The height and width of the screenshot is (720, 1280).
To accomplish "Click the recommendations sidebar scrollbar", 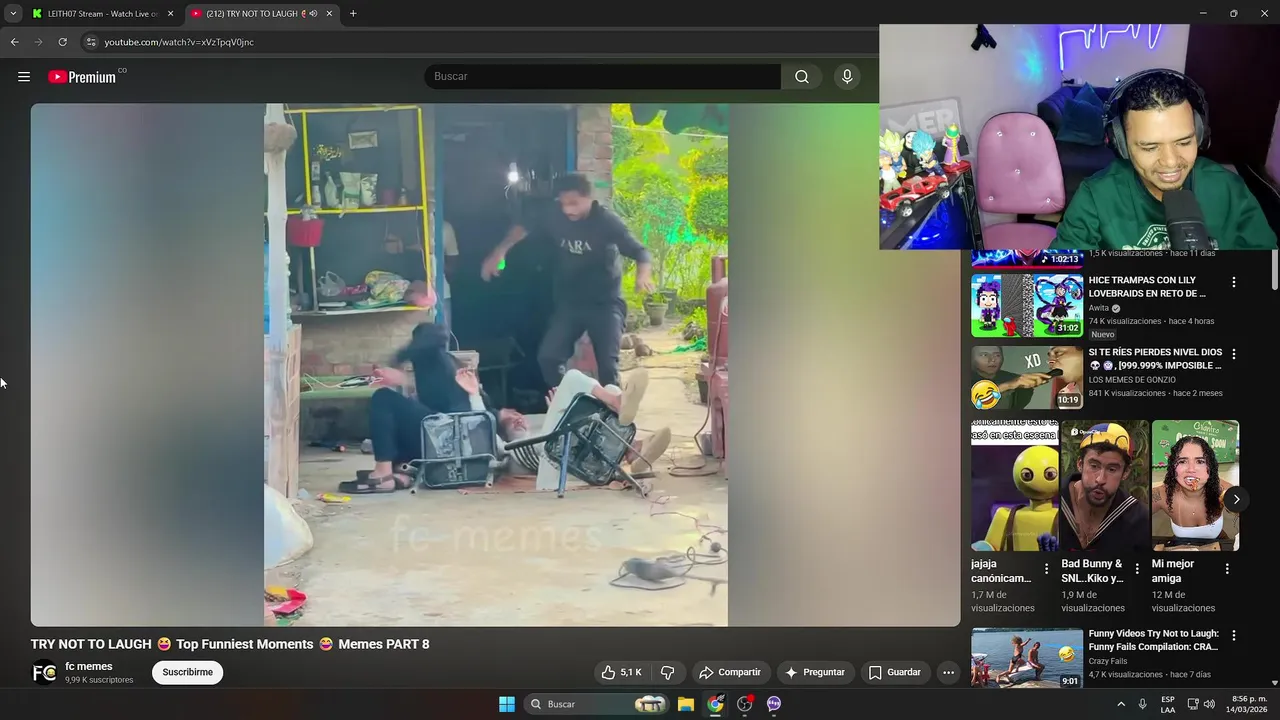I will (x=1274, y=270).
